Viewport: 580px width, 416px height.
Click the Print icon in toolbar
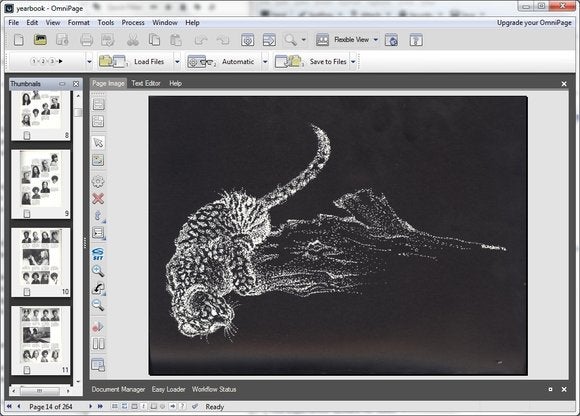(86, 40)
